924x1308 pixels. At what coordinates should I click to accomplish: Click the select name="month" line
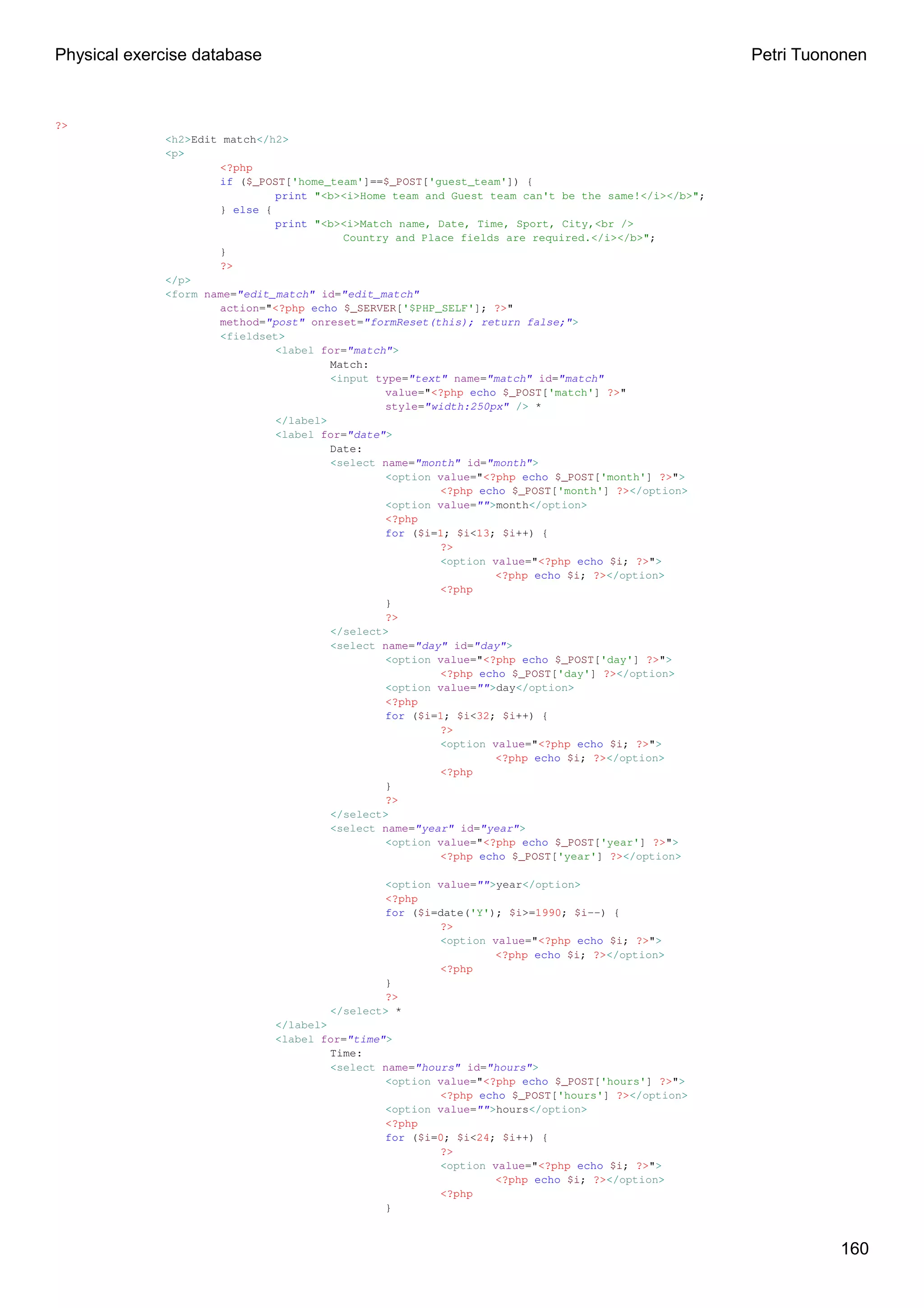click(434, 463)
